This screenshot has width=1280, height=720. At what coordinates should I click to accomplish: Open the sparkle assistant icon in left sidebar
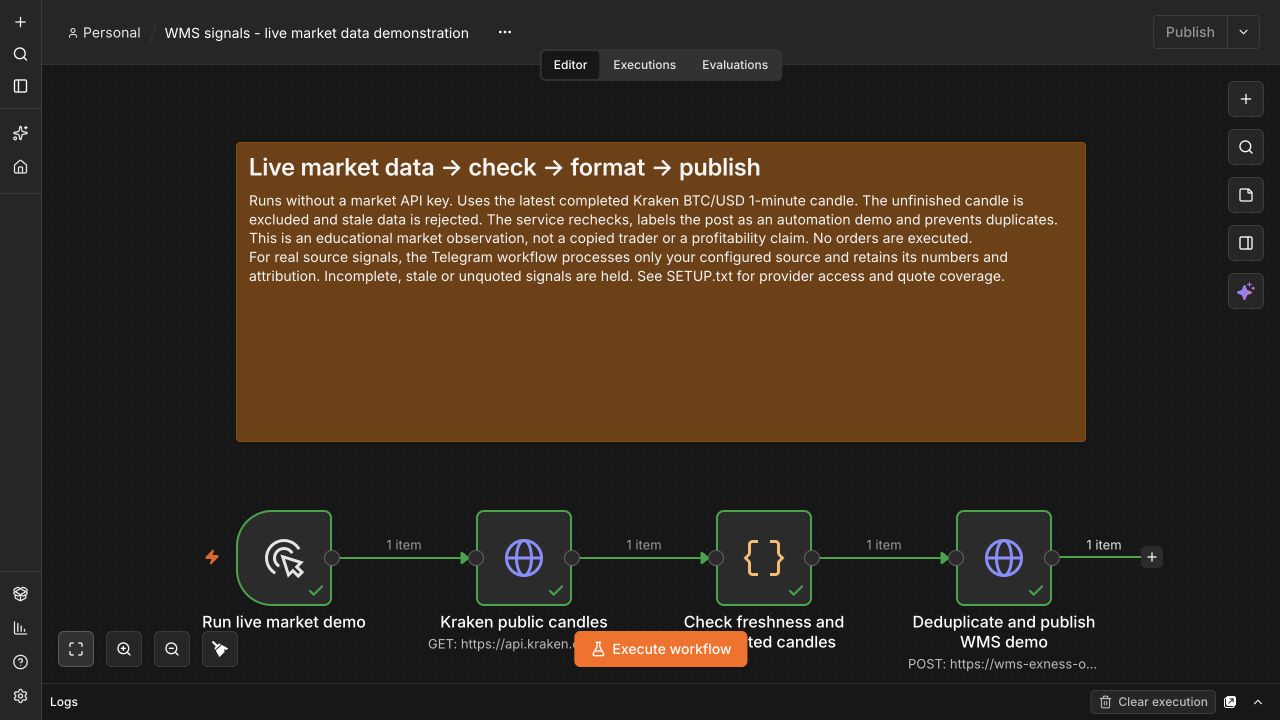(20, 133)
